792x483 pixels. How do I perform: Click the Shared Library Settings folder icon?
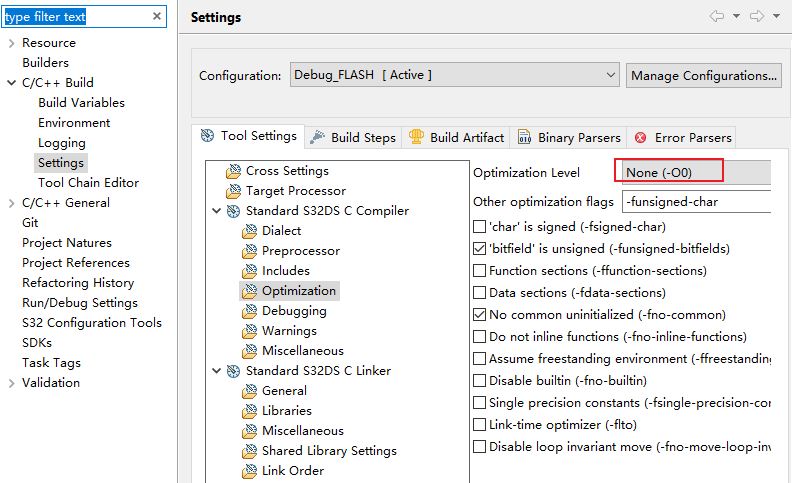click(x=250, y=451)
